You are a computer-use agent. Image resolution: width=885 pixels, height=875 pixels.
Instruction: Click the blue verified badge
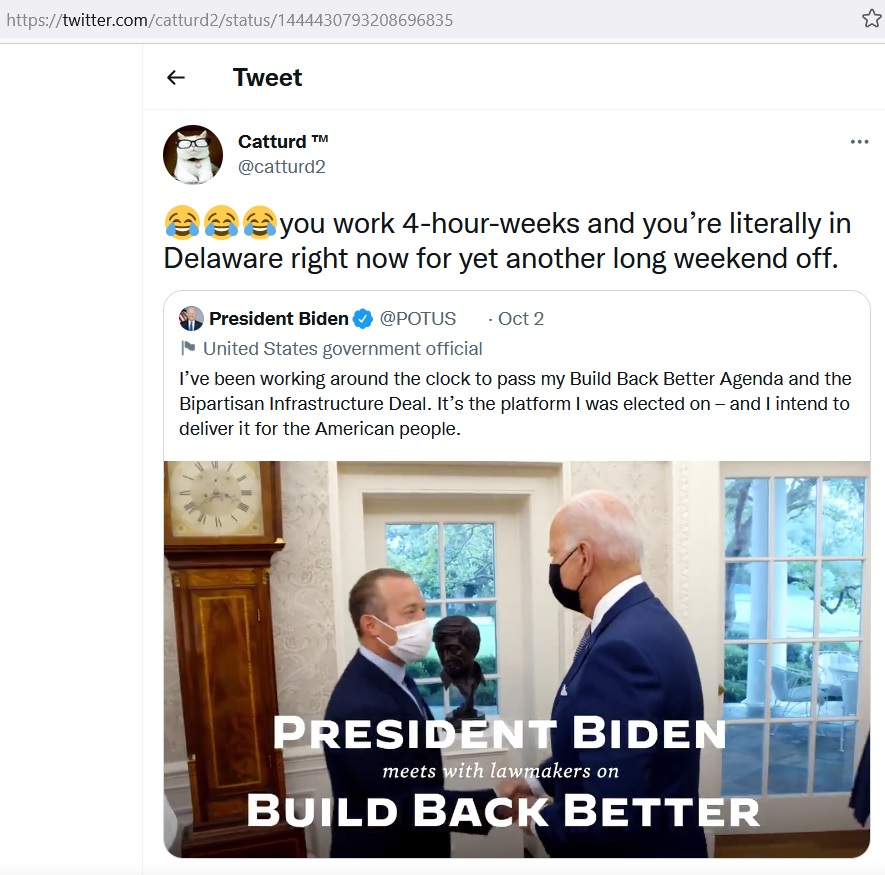click(363, 319)
